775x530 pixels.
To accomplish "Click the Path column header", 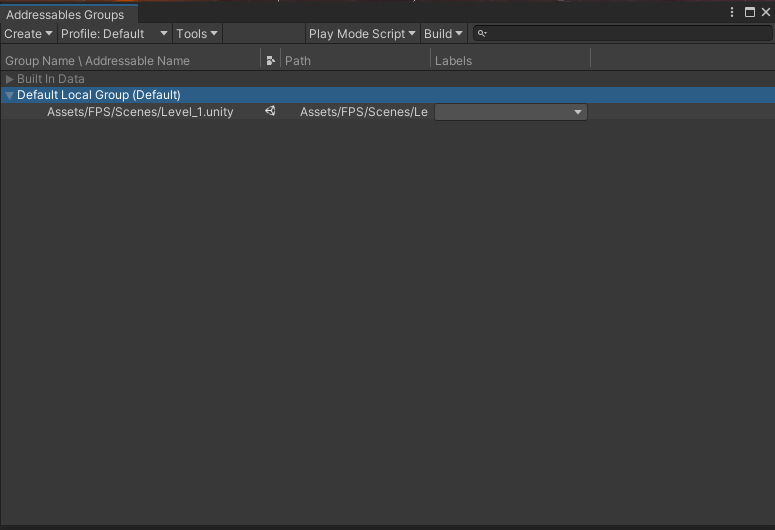I will 298,61.
